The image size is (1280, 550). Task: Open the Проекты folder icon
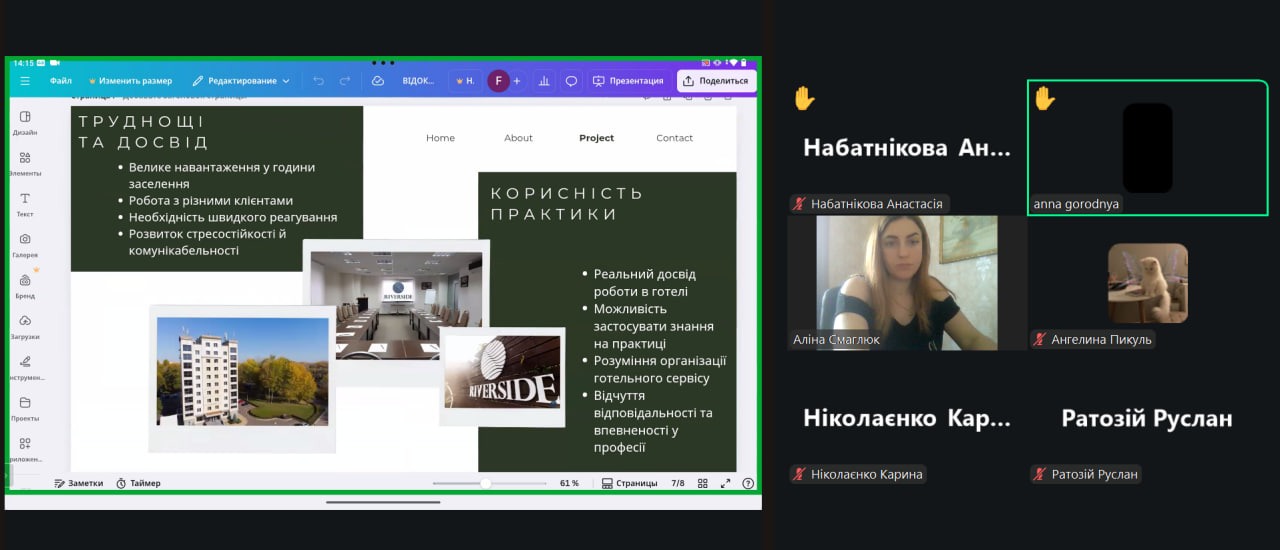[25, 407]
